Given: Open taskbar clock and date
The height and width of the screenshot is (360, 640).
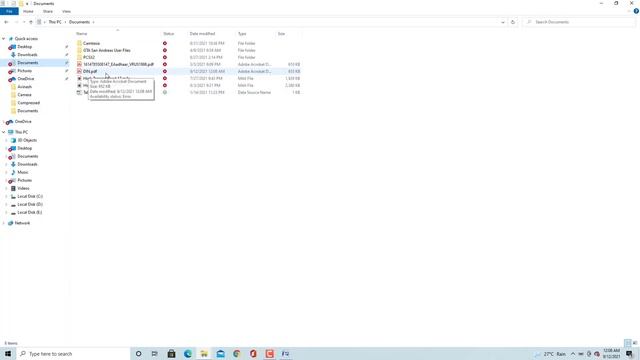Looking at the screenshot, I should tap(611, 353).
